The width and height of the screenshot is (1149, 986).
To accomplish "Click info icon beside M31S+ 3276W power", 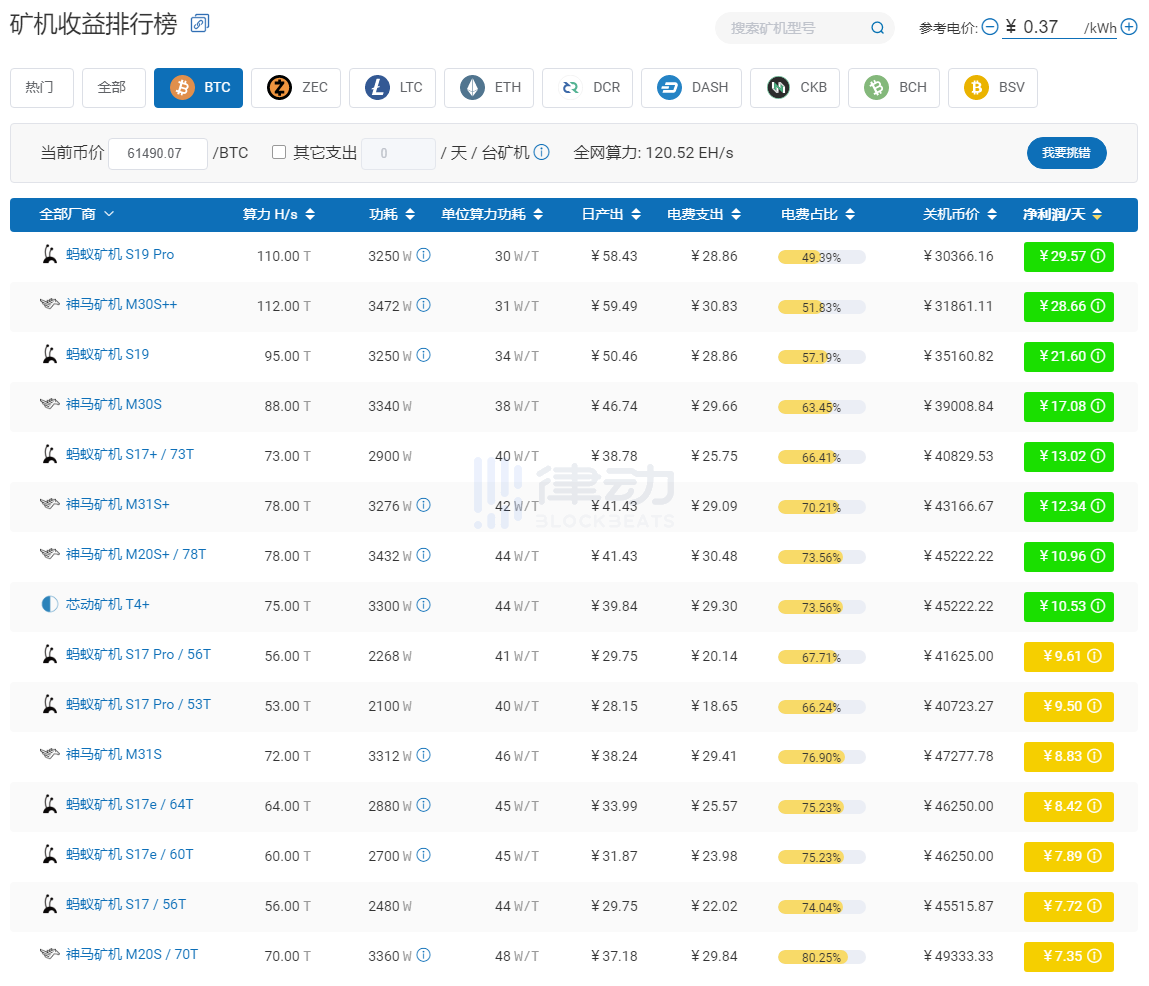I will (424, 505).
